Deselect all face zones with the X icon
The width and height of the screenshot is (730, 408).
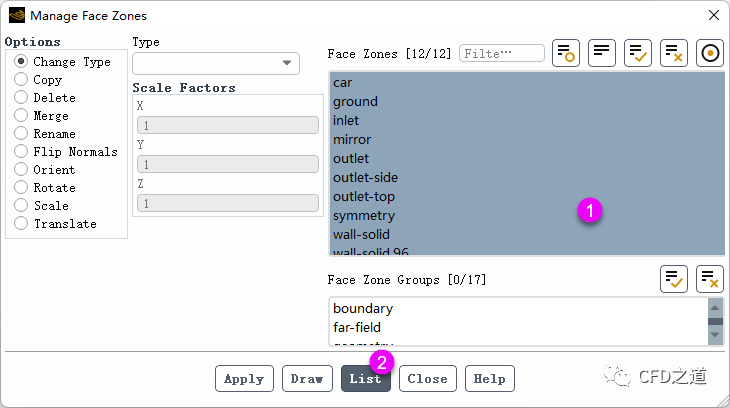tap(674, 53)
